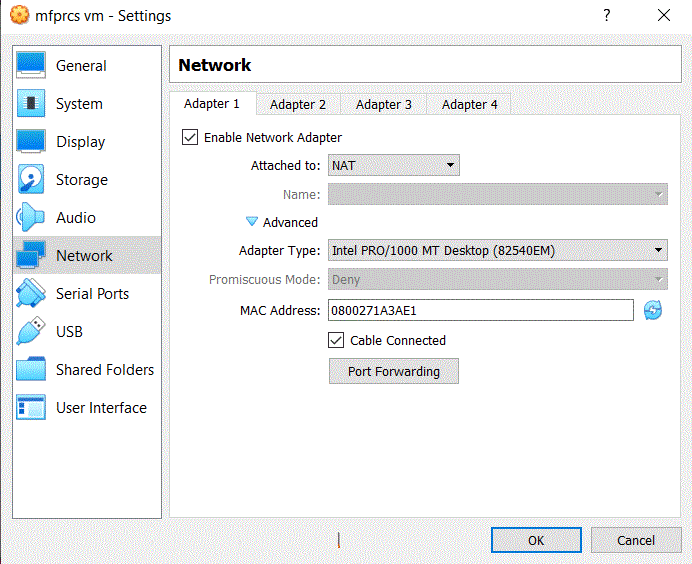This screenshot has width=692, height=564.
Task: Confirm settings with OK button
Action: tap(536, 540)
